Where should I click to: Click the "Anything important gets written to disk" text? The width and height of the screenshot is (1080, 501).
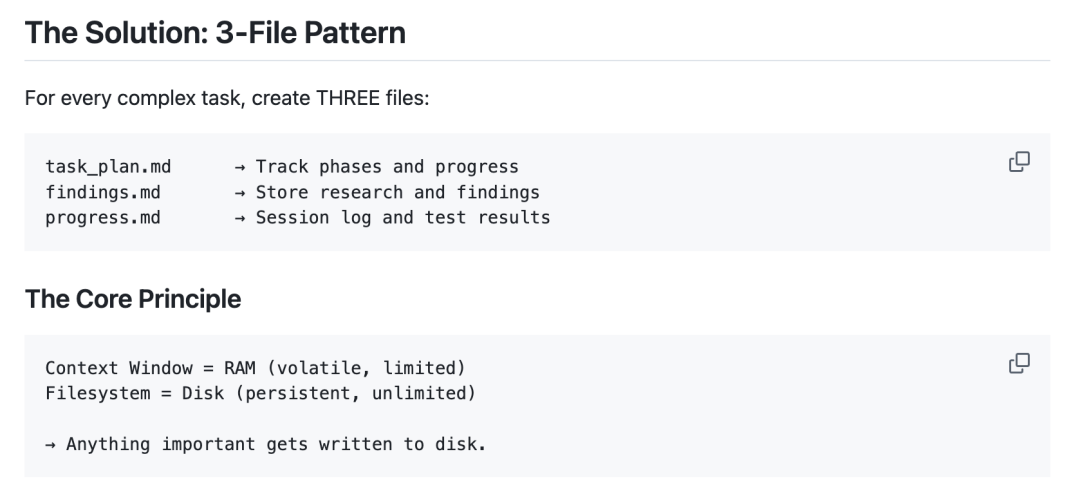pos(275,443)
